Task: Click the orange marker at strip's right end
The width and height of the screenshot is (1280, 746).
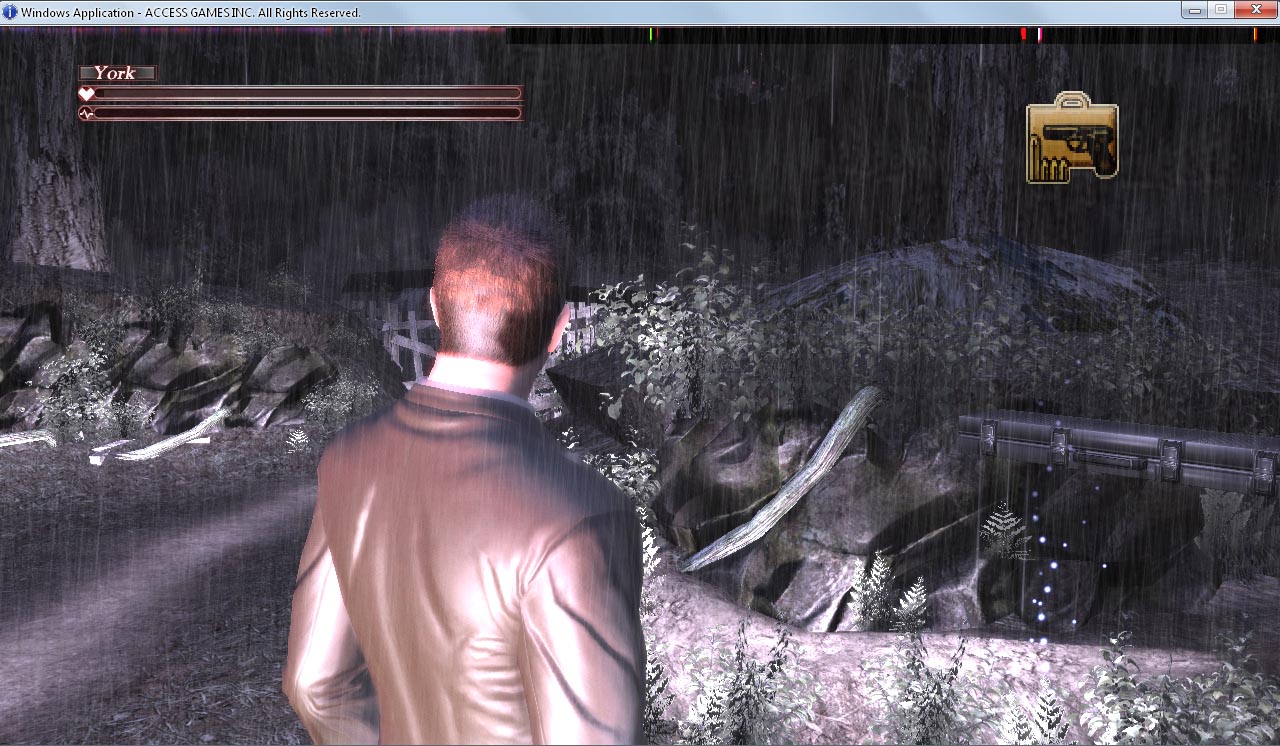Action: click(1254, 34)
